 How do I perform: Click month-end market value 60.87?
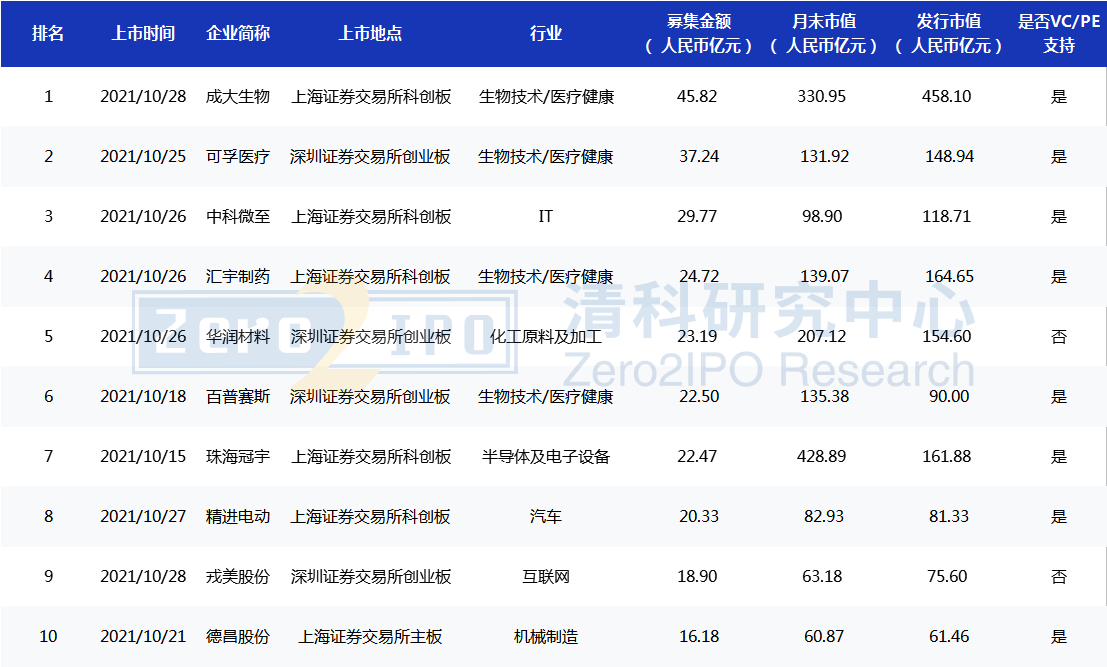point(824,637)
